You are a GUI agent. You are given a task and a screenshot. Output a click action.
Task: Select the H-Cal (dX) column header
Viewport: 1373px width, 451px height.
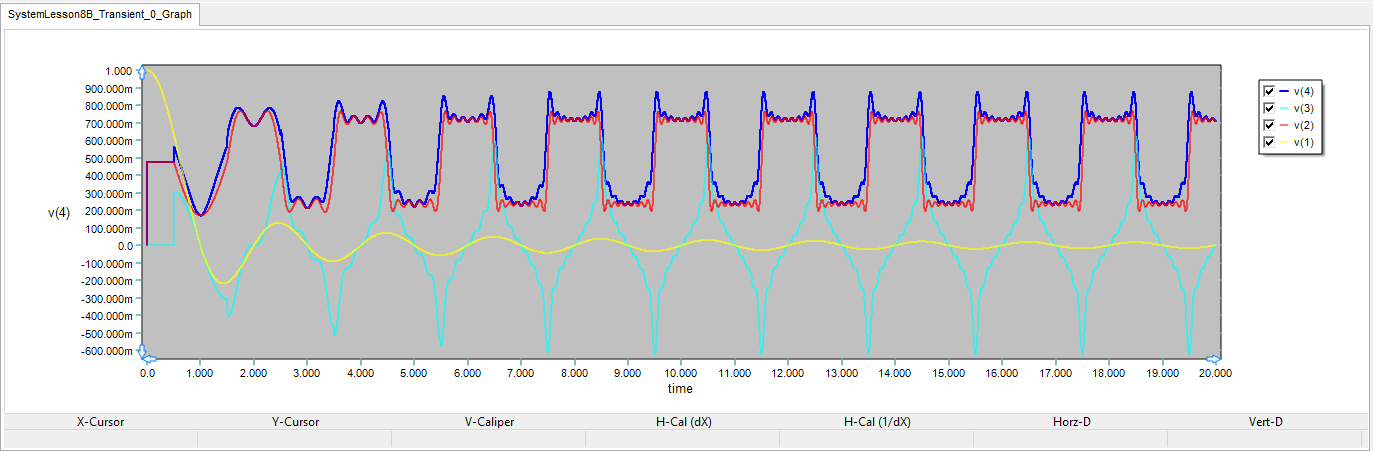pos(683,422)
